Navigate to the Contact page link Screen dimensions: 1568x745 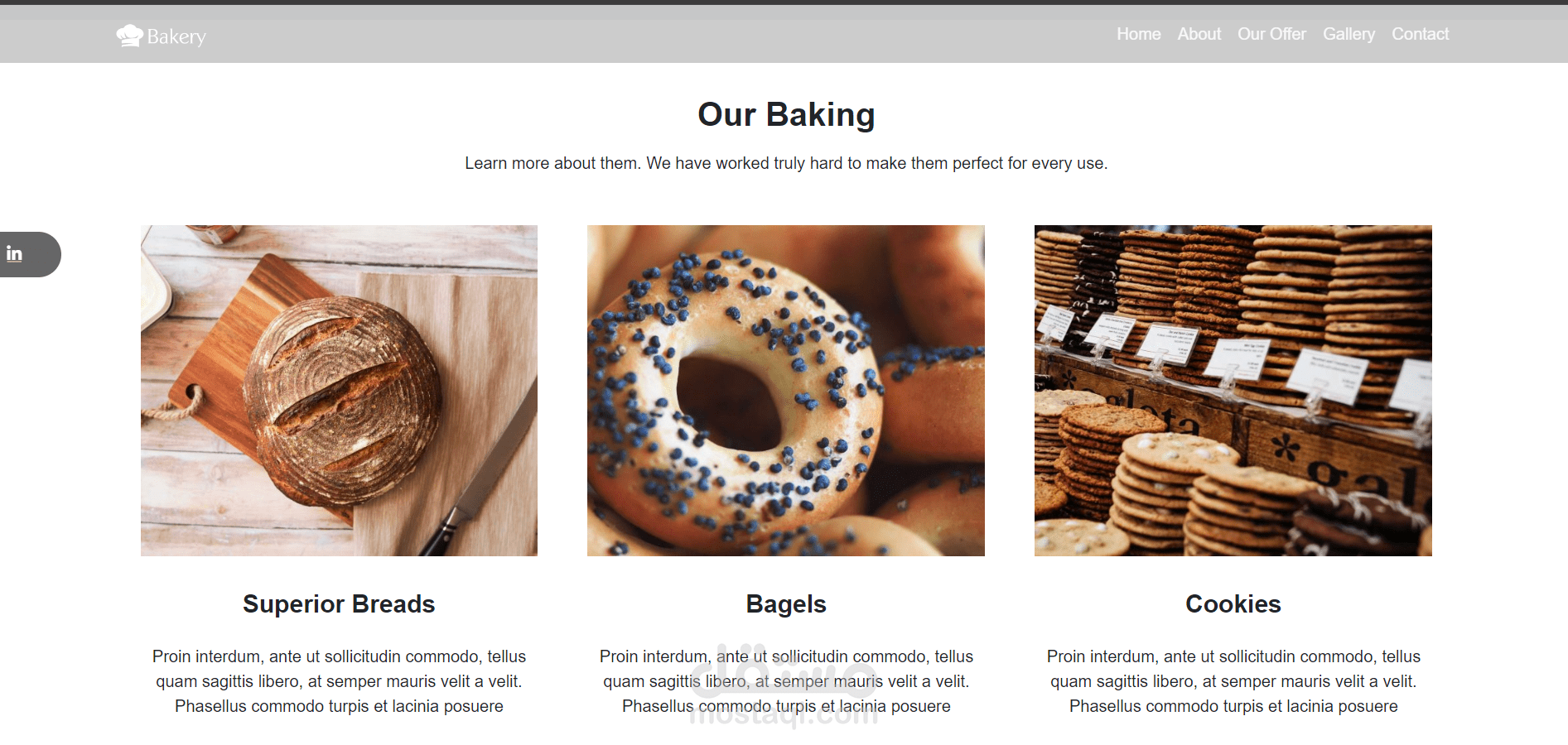[x=1420, y=34]
